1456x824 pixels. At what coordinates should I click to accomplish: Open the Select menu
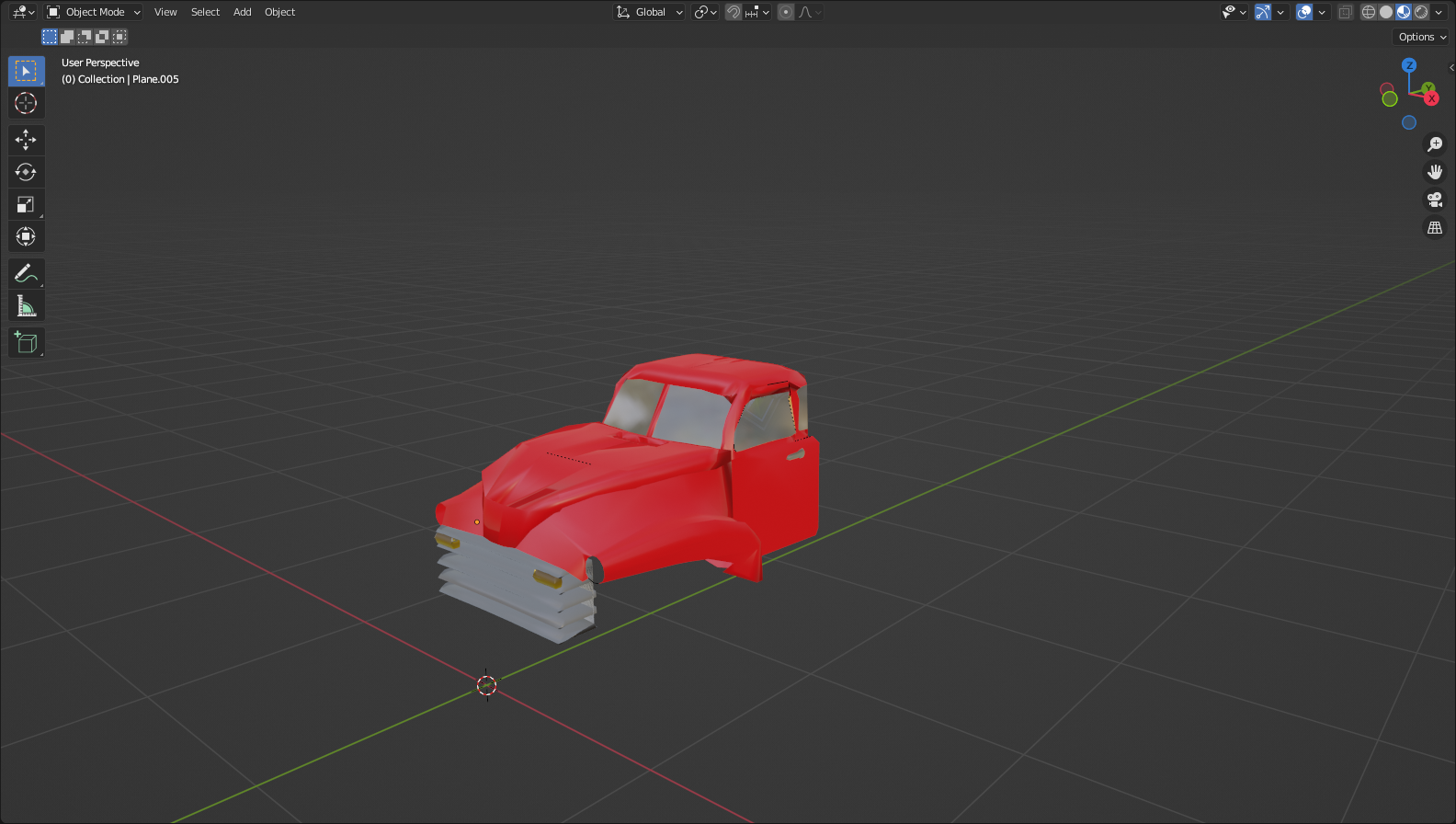coord(205,12)
